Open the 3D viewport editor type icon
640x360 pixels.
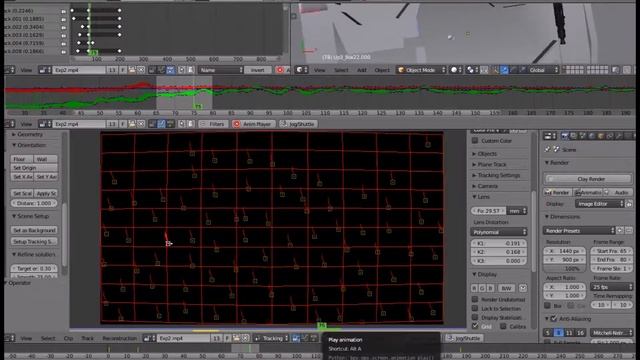pyautogui.click(x=301, y=70)
